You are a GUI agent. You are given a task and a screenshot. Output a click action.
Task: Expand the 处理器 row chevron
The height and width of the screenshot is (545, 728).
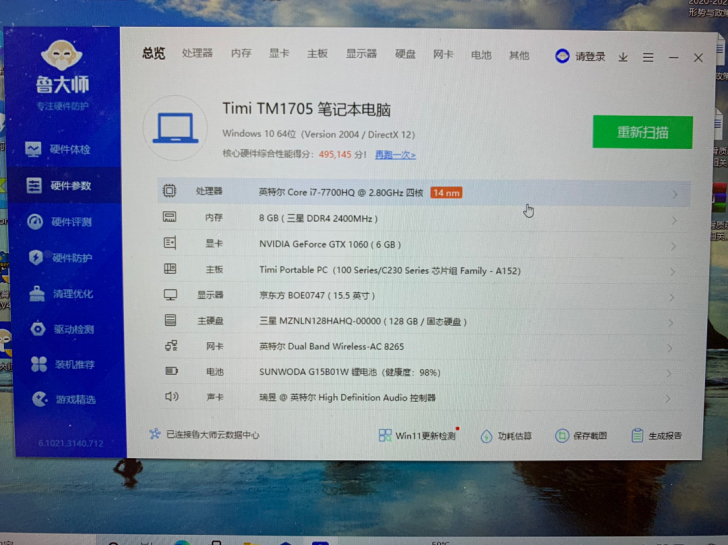(x=675, y=195)
